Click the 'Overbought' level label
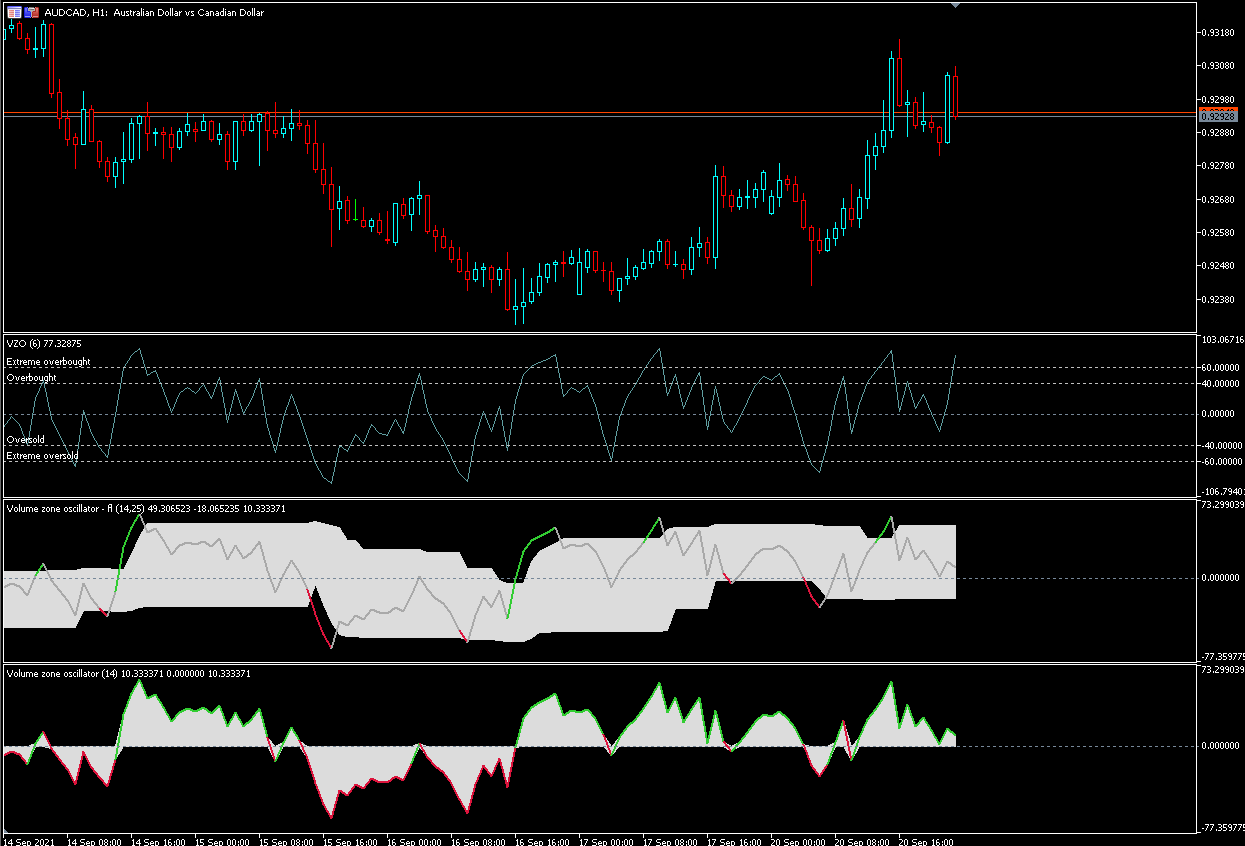 tap(31, 378)
